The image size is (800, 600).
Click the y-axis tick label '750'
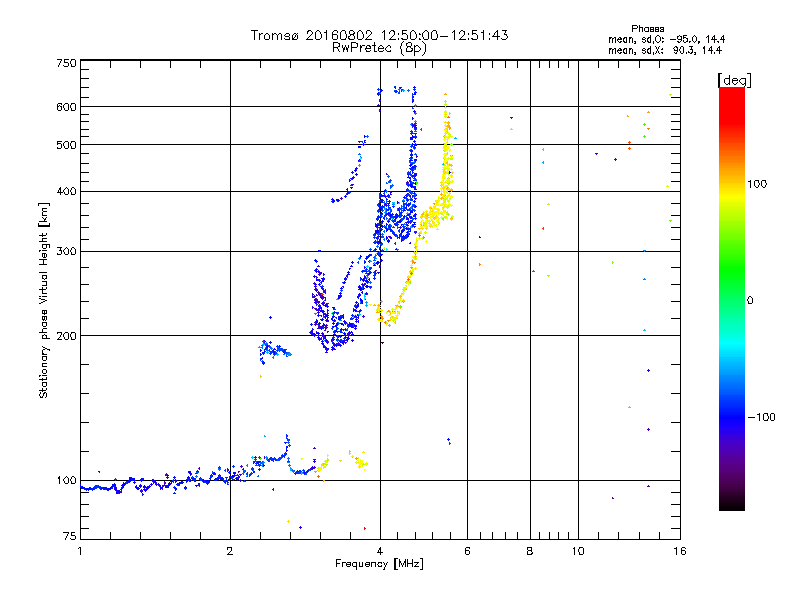[x=66, y=63]
